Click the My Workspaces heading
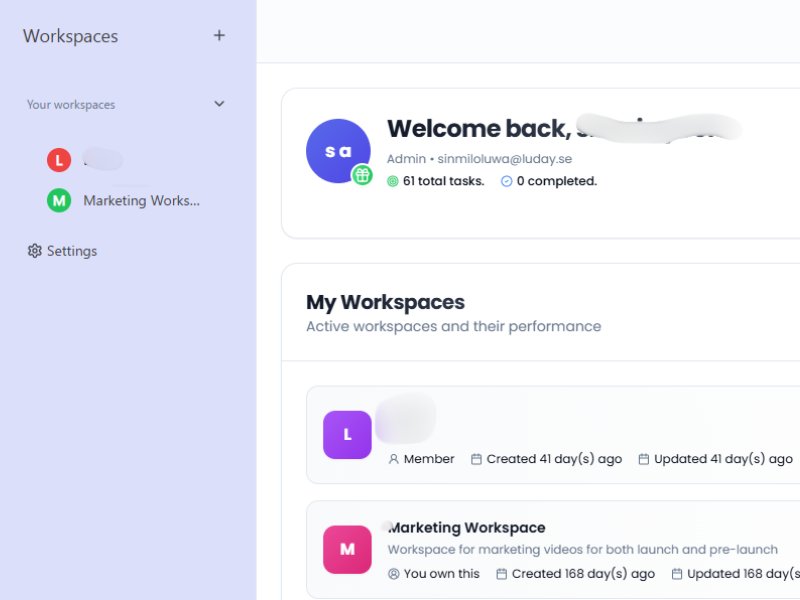 [x=386, y=303]
